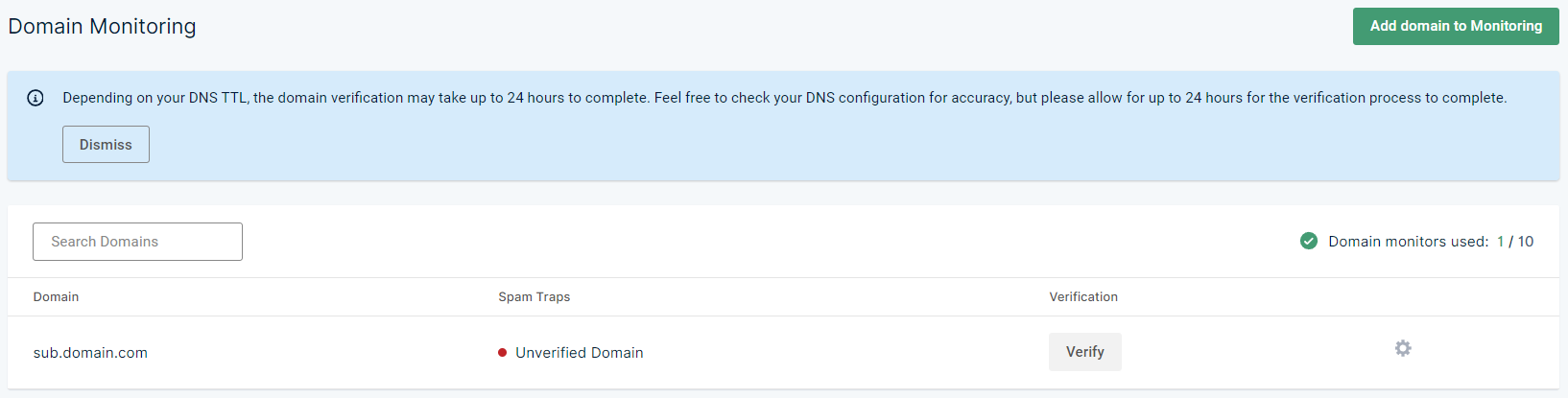Verify the sub.domain.com domain
Screen dimensions: 1568x398
pyautogui.click(x=1085, y=352)
